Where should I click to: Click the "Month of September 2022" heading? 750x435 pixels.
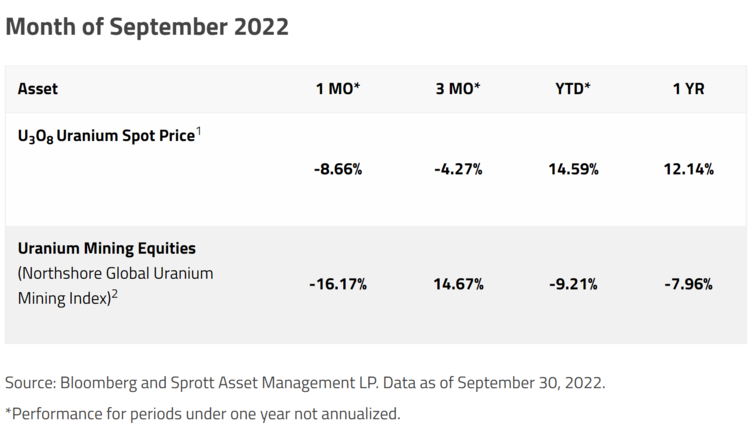(x=147, y=26)
